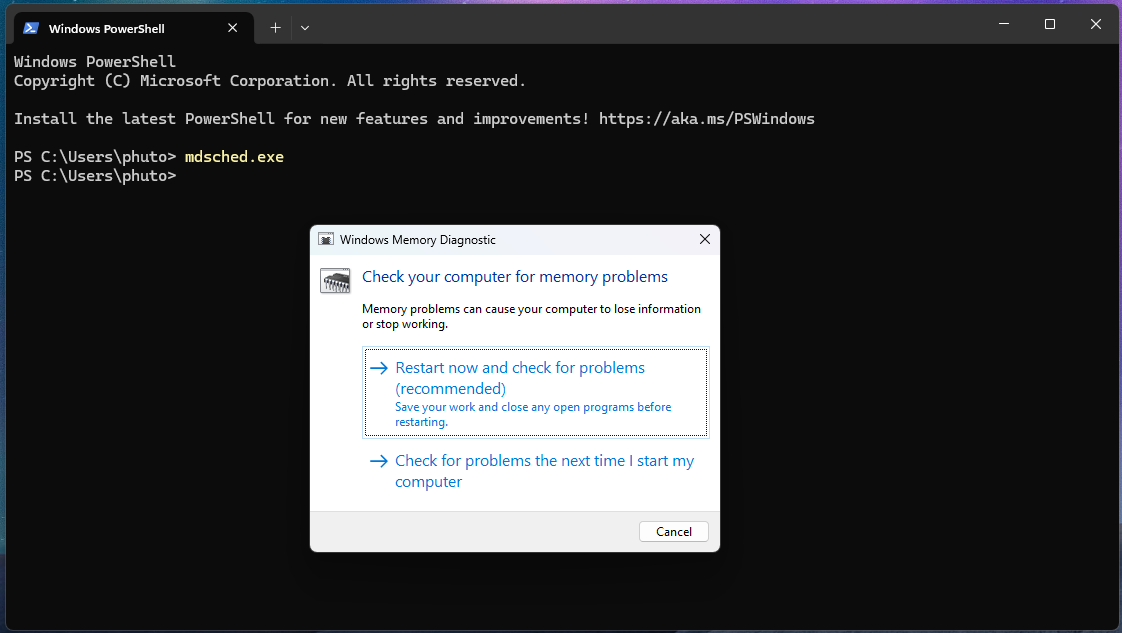Open a new terminal tab with plus button
This screenshot has height=633, width=1122.
coord(275,28)
